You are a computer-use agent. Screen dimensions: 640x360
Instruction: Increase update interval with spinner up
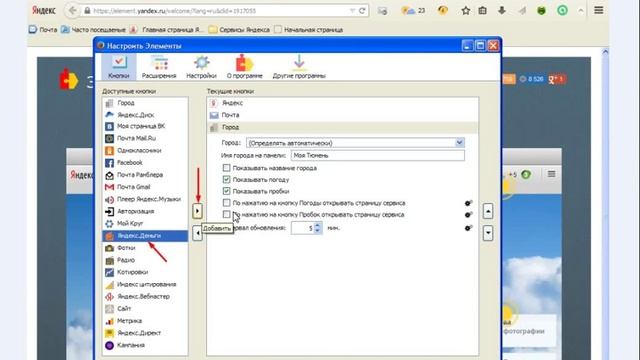coord(318,225)
